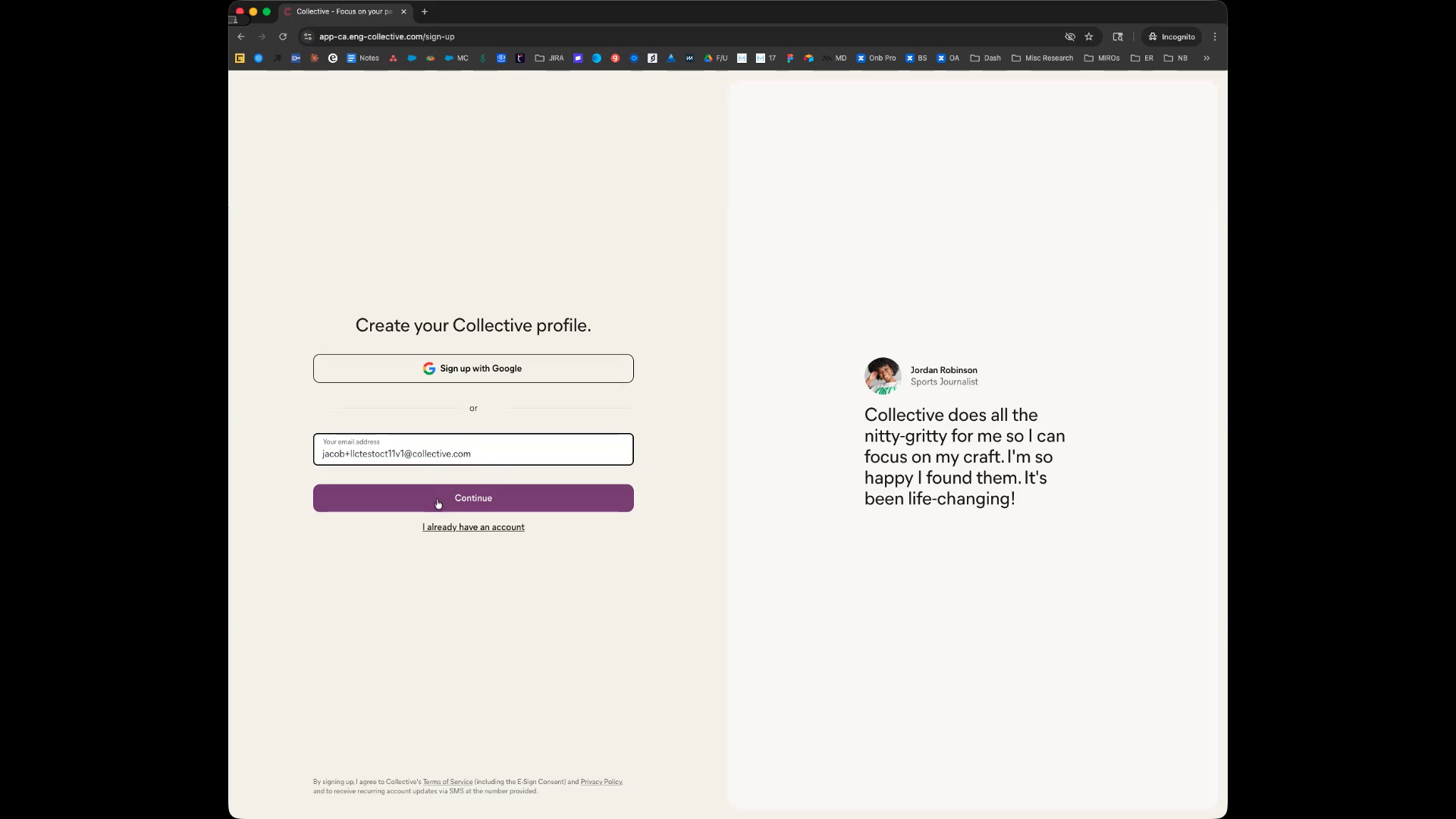Click Sign up with Google button
This screenshot has width=1456, height=819.
(x=473, y=369)
